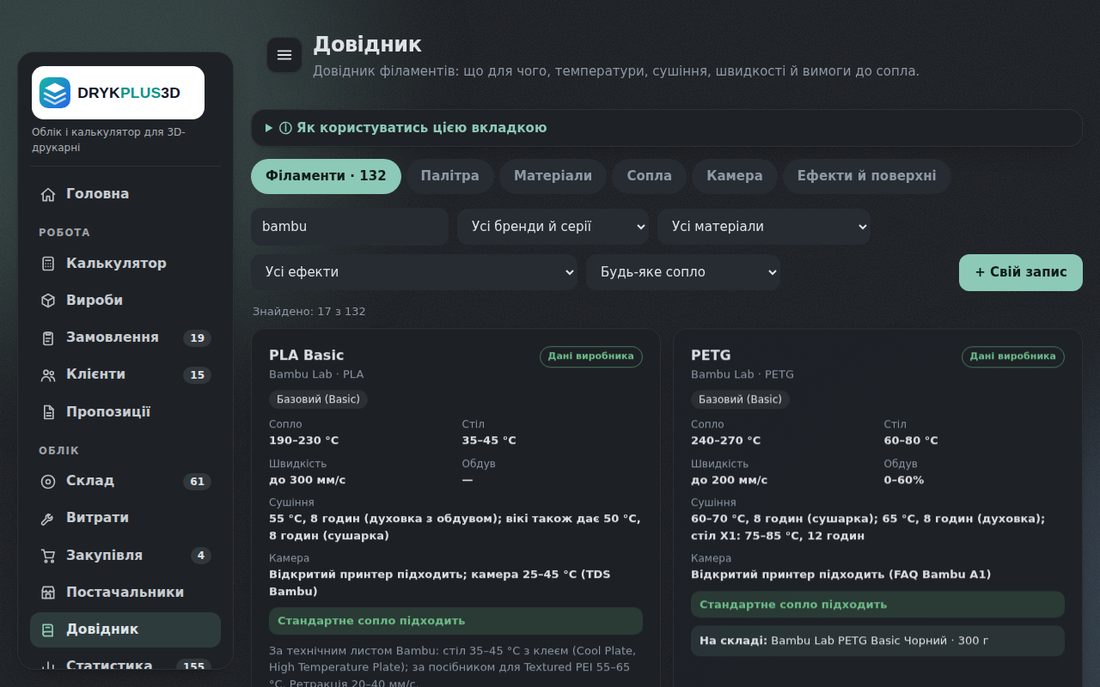Click the 15 badge next to Клієнти
The image size is (1100, 687).
pos(197,375)
